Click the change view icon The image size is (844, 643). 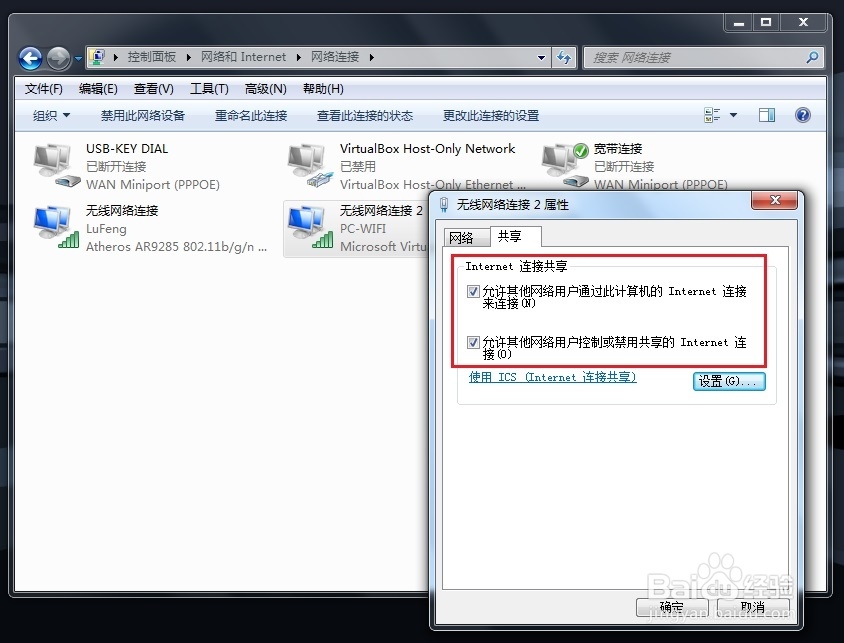click(712, 115)
